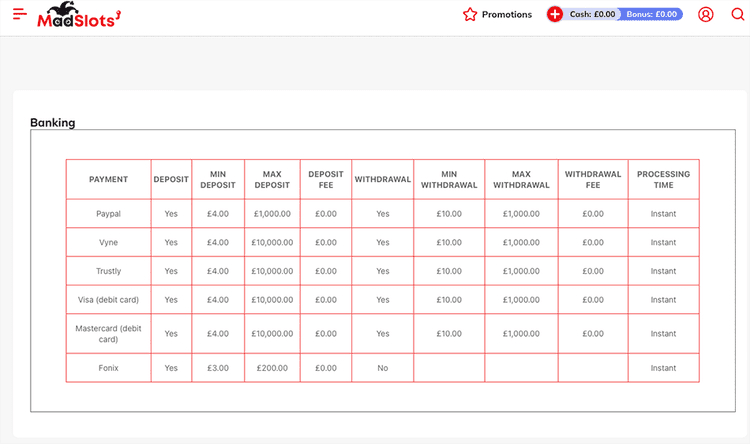
Task: Click Visa max withdrawal £1,000.00
Action: click(x=521, y=300)
